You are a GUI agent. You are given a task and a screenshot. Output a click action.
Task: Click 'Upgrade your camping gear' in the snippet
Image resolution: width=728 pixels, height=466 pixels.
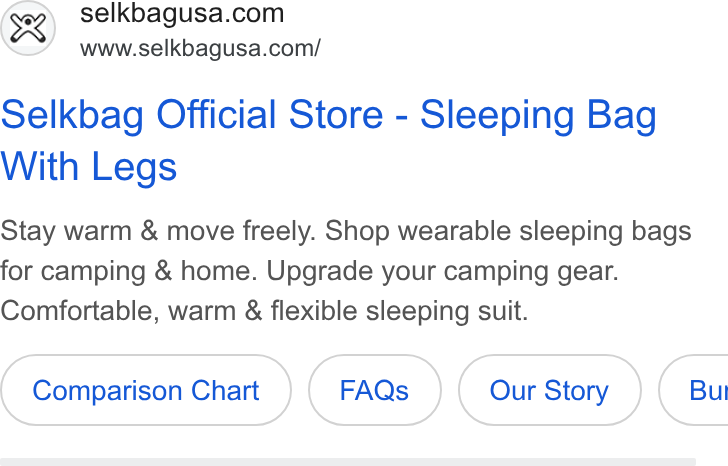(x=442, y=271)
